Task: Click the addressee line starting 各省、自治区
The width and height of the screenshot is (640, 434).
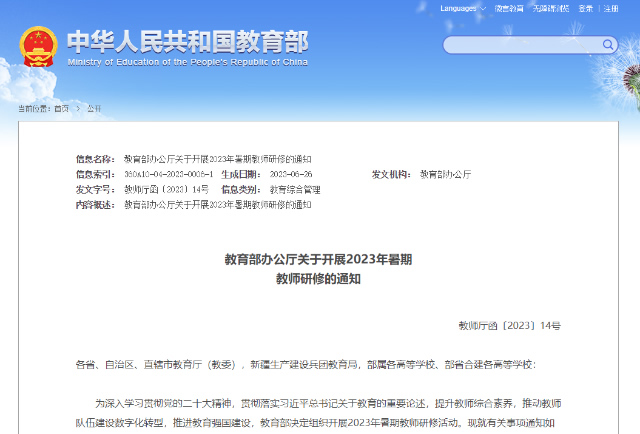Action: click(x=305, y=365)
